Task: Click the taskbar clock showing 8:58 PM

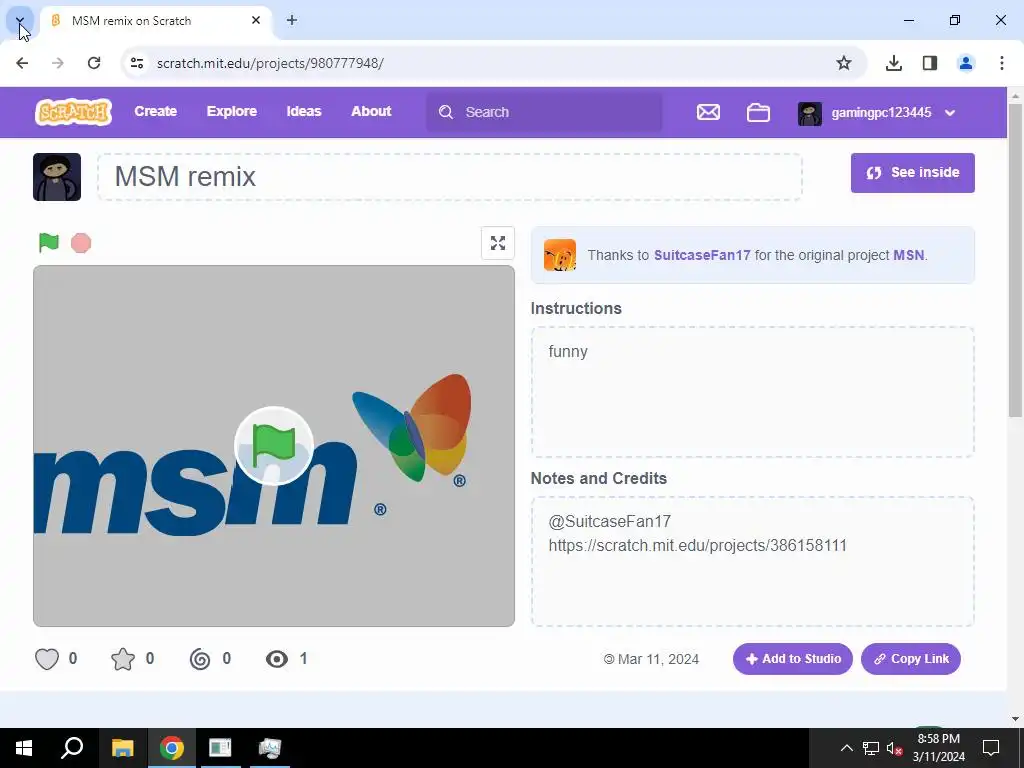Action: coord(938,748)
